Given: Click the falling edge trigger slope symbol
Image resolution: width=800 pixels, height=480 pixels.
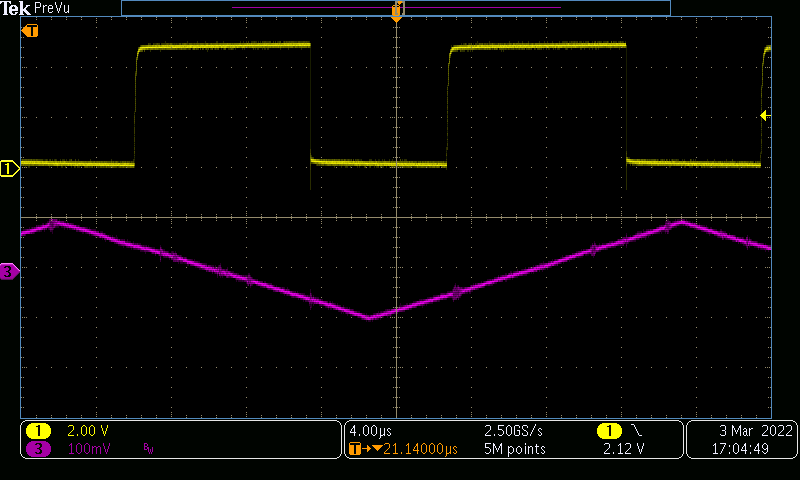Looking at the screenshot, I should coord(637,431).
